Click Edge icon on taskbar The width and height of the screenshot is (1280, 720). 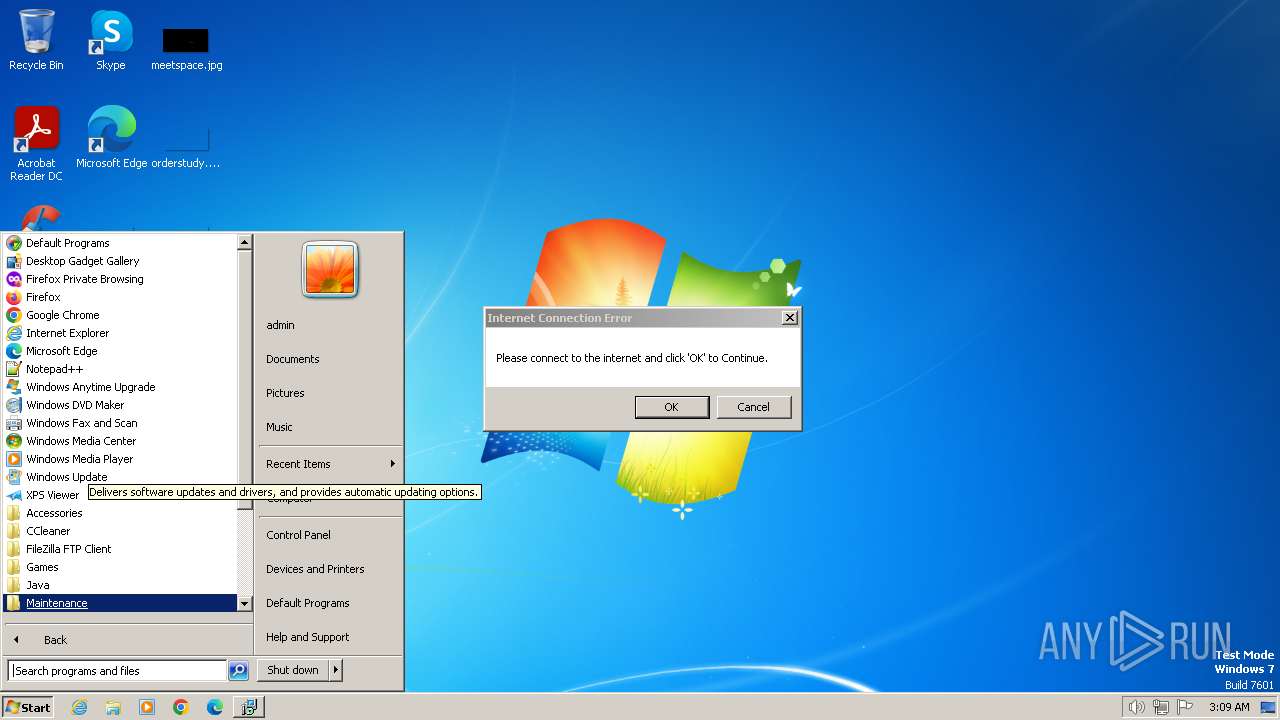[x=215, y=707]
